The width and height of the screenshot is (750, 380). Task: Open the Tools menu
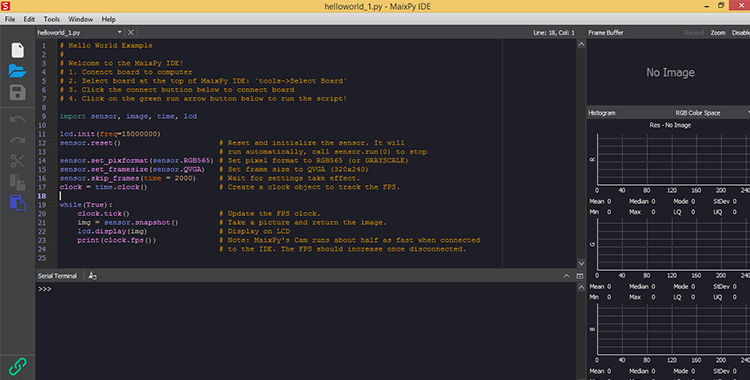pos(52,19)
